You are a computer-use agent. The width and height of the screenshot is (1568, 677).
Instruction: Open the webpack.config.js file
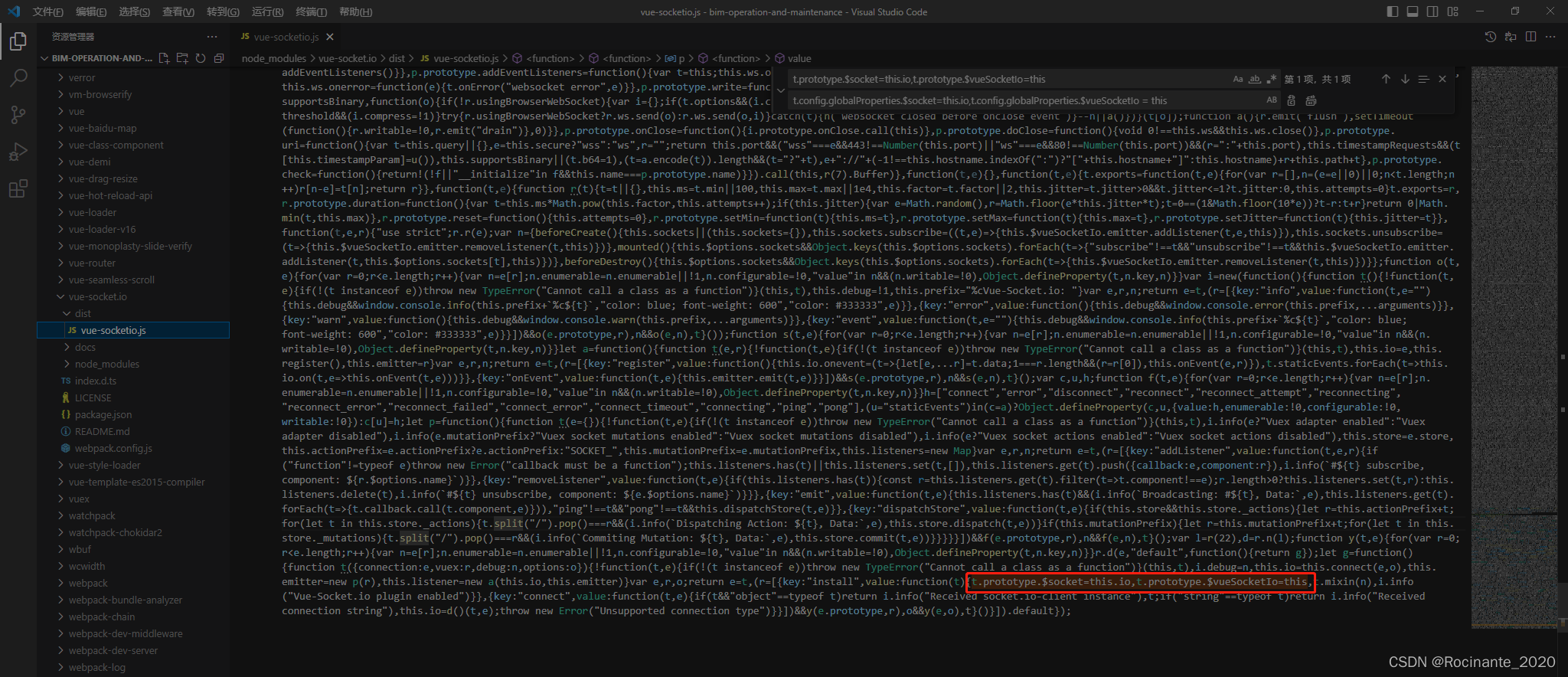pos(133,448)
